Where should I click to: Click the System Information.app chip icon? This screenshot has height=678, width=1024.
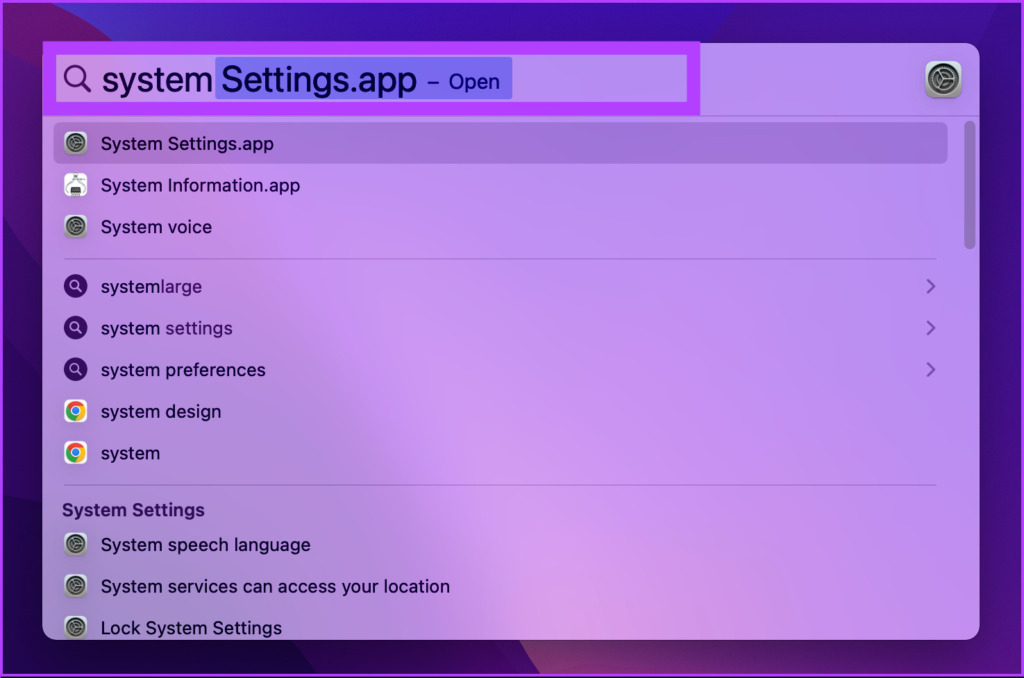tap(76, 185)
